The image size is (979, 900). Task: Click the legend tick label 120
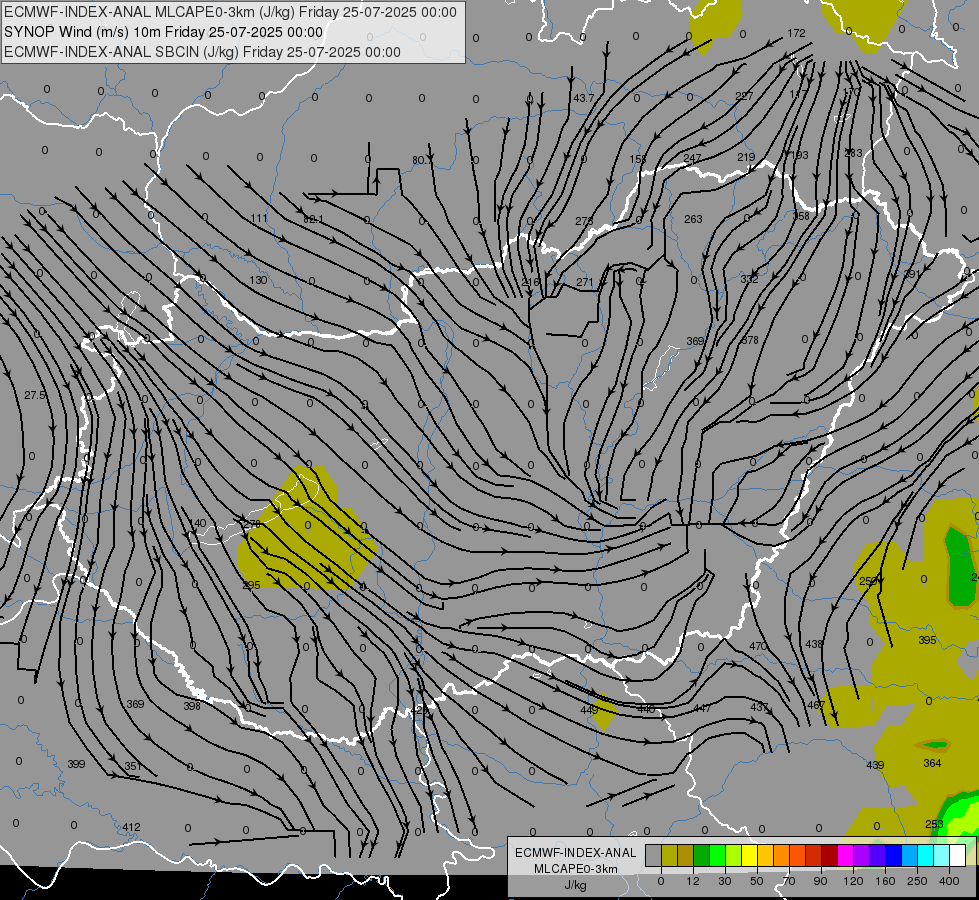tap(854, 881)
